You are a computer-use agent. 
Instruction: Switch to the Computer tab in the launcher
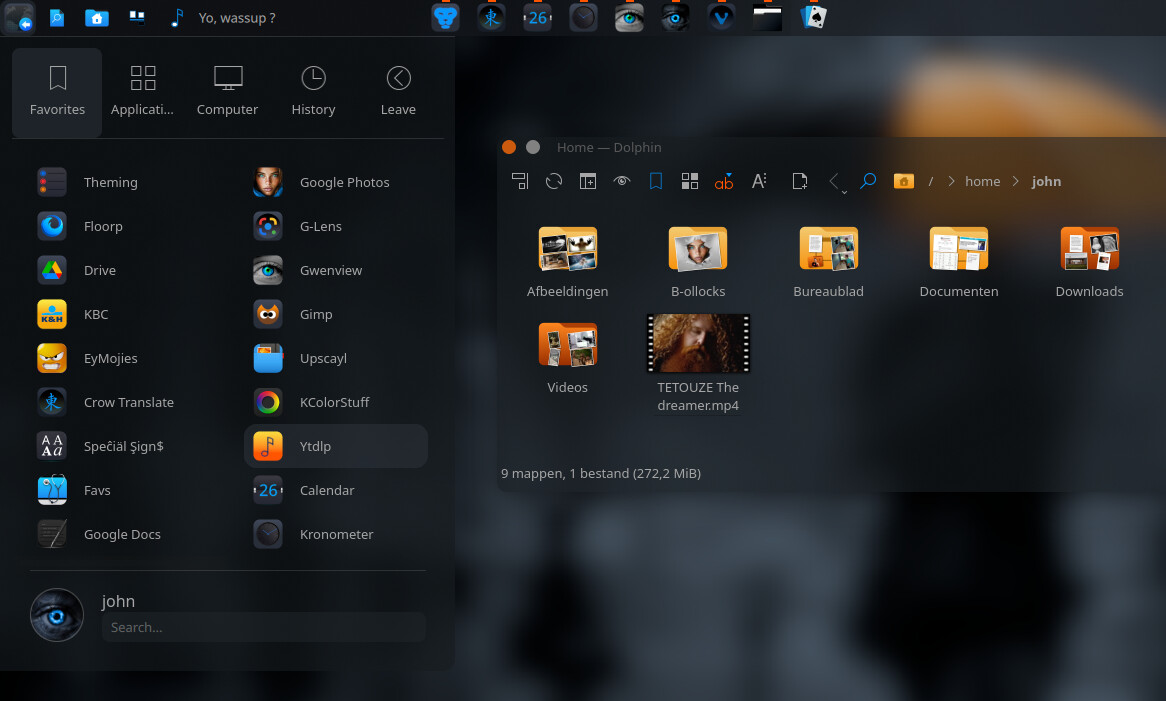pos(227,92)
